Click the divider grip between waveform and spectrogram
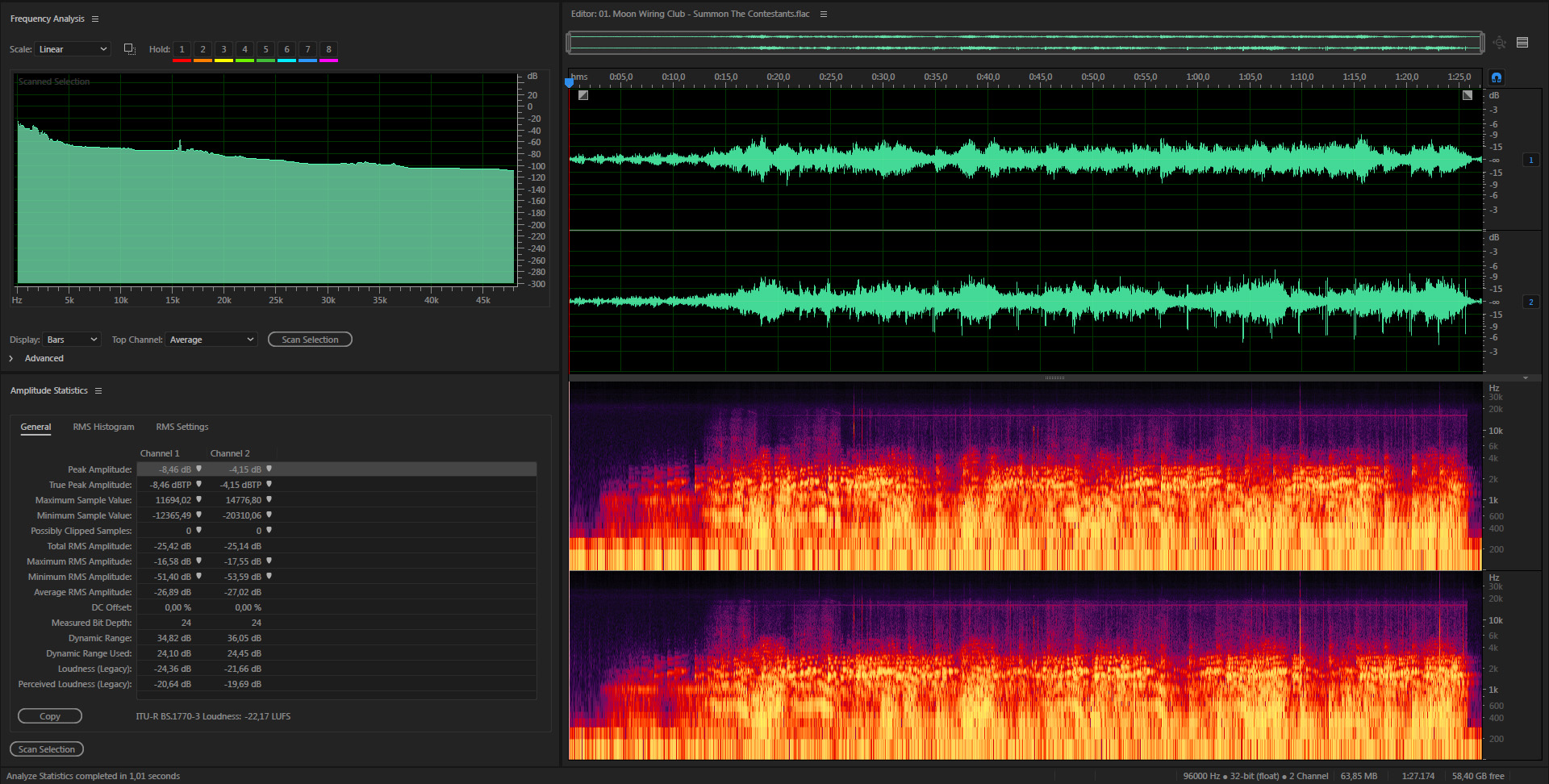 (1054, 377)
